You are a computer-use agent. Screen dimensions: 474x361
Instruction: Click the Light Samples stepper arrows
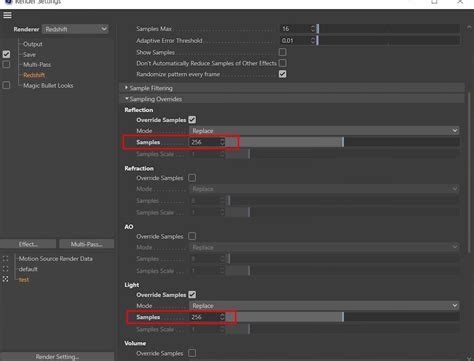pos(222,317)
